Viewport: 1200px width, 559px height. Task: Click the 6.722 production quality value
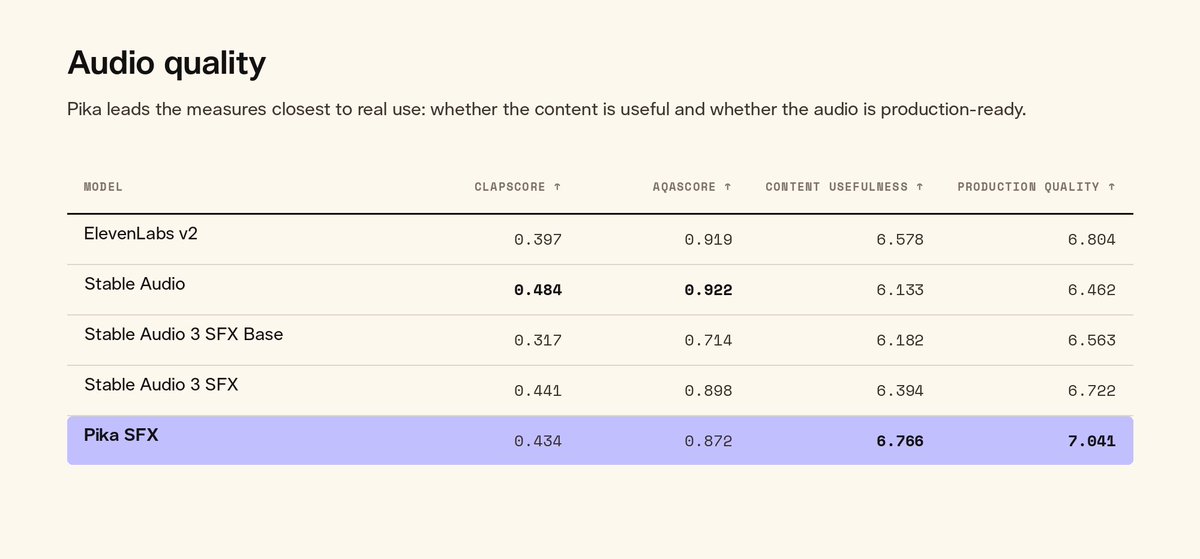pos(1092,391)
